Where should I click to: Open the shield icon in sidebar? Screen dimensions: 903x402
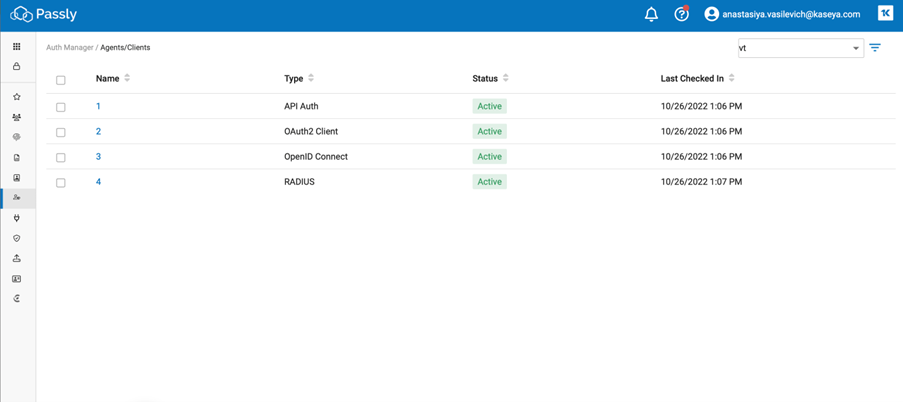tap(17, 238)
